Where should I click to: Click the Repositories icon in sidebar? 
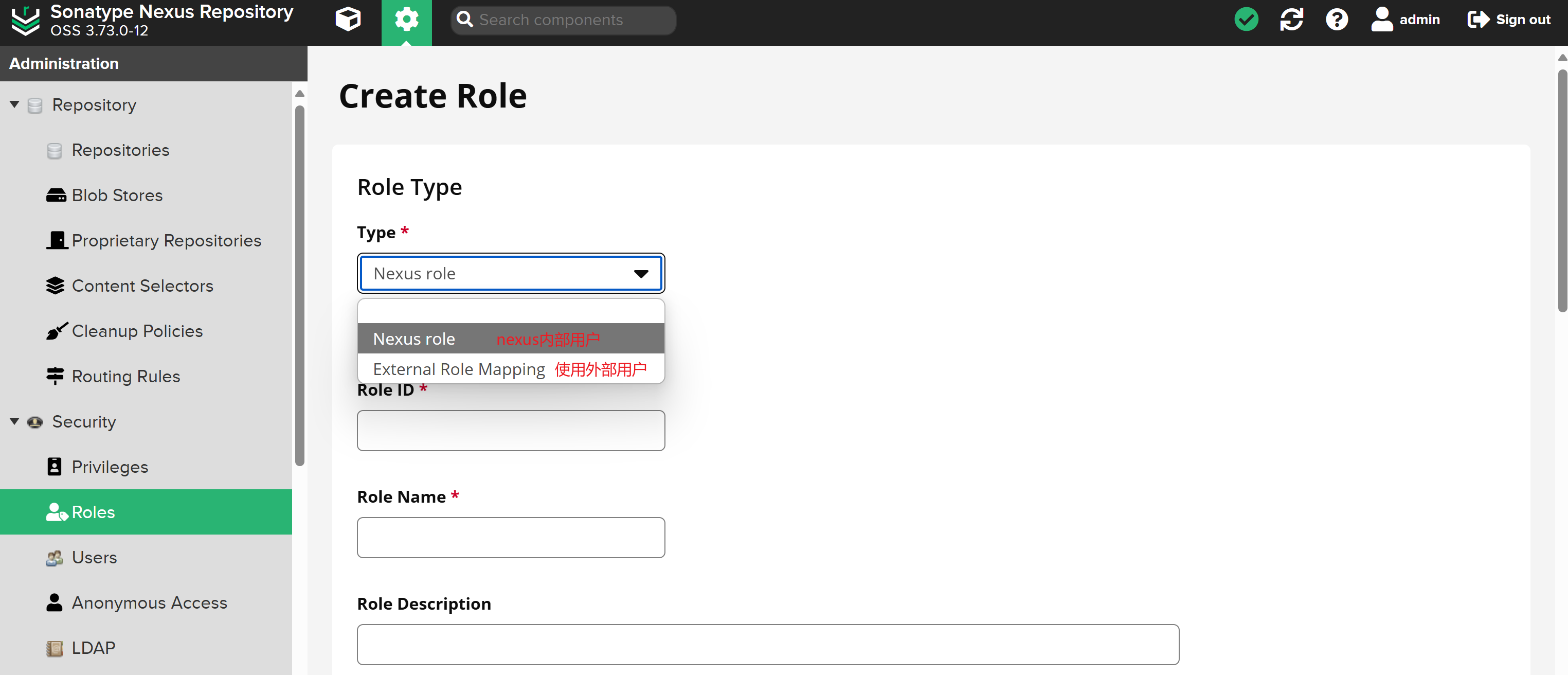click(x=55, y=150)
